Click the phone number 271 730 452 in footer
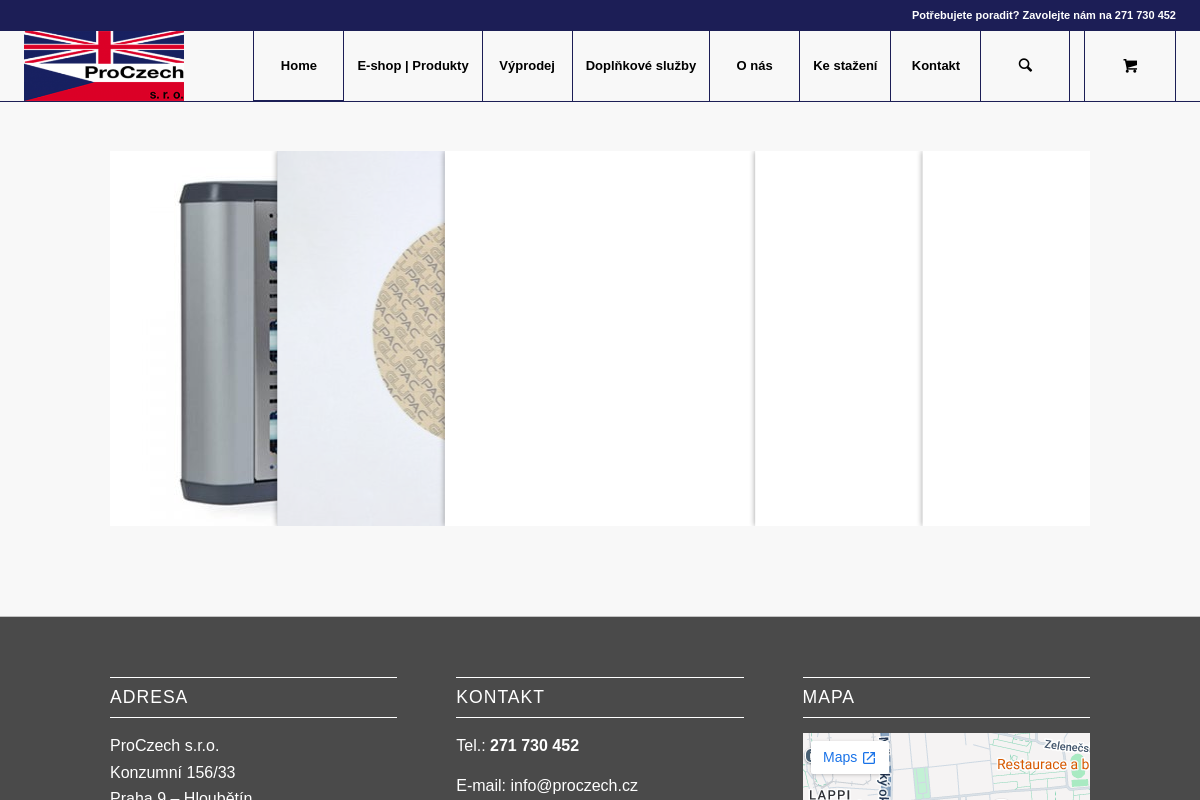Screen dimensions: 1200x800 534,746
